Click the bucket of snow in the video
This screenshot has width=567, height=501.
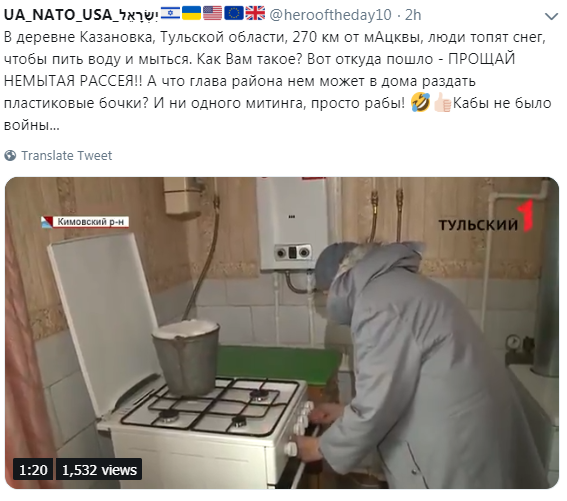186,357
